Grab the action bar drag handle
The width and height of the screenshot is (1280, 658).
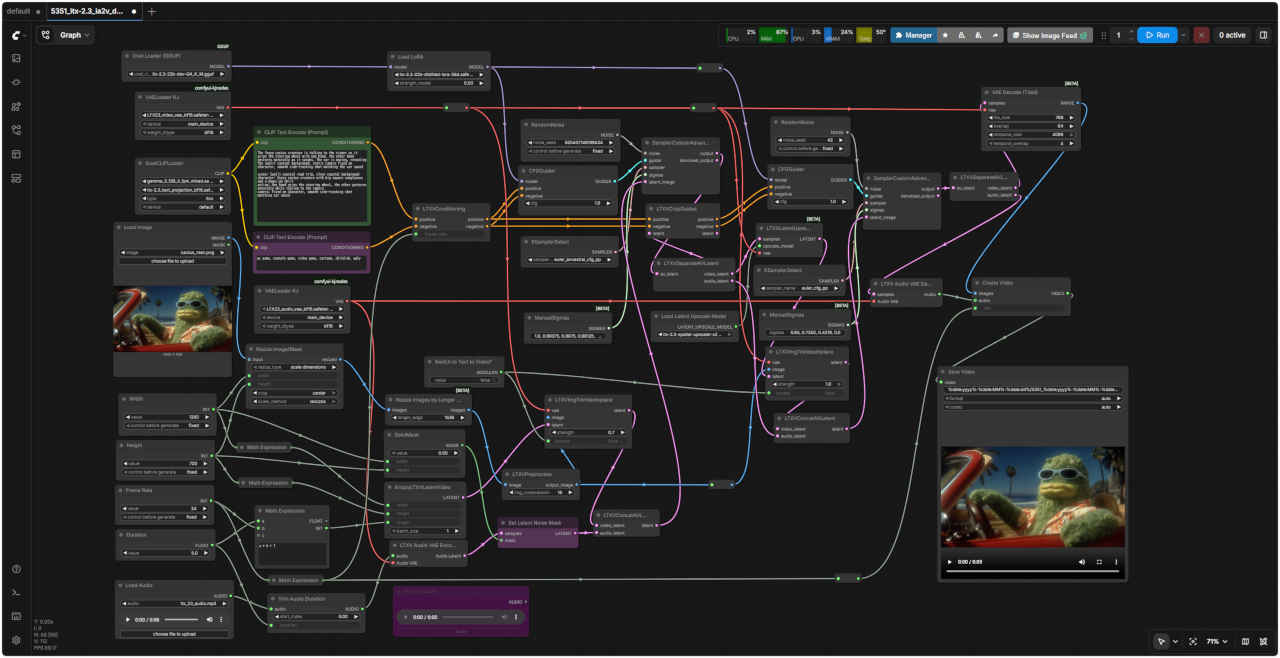pos(1104,35)
